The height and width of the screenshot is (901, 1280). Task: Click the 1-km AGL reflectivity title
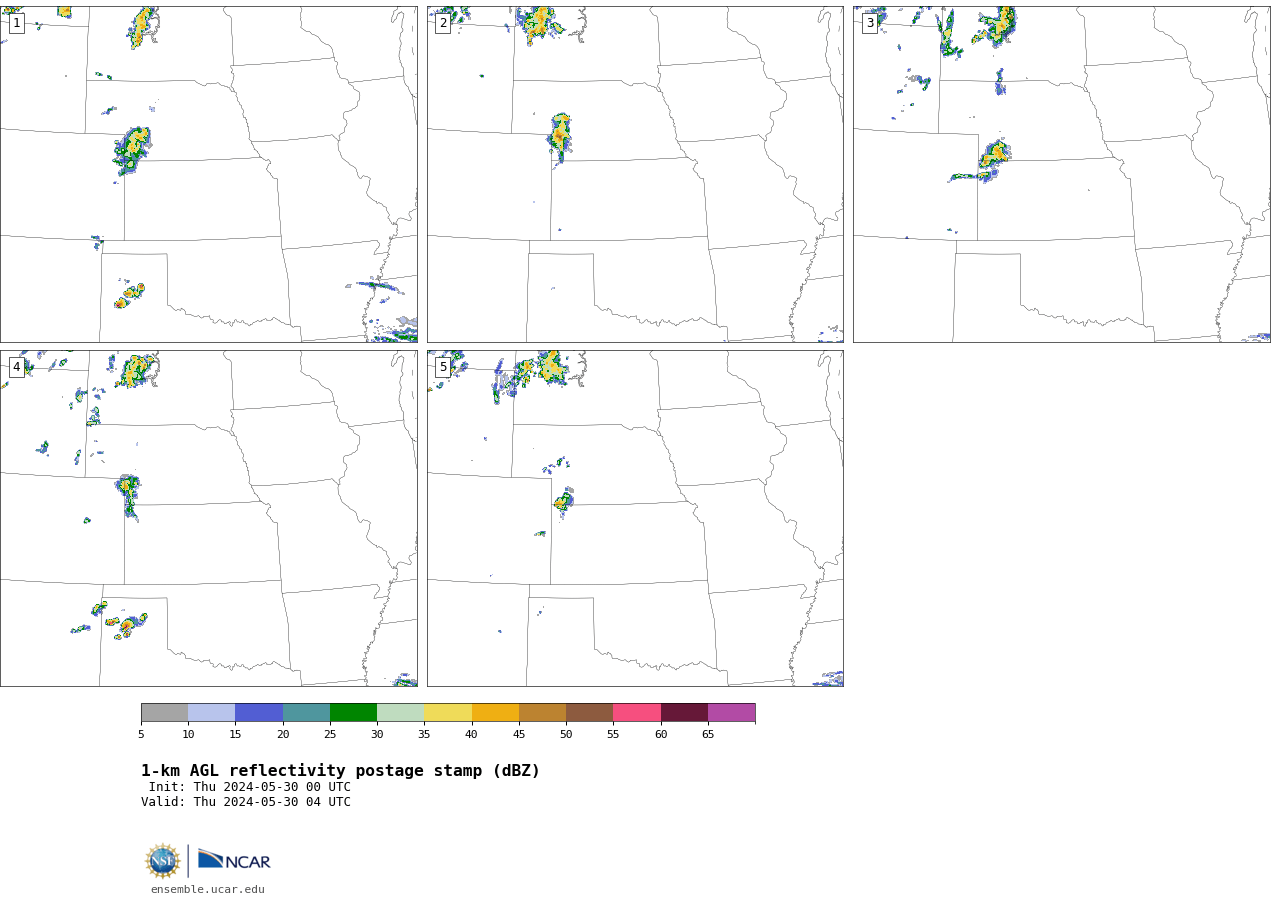pos(340,771)
